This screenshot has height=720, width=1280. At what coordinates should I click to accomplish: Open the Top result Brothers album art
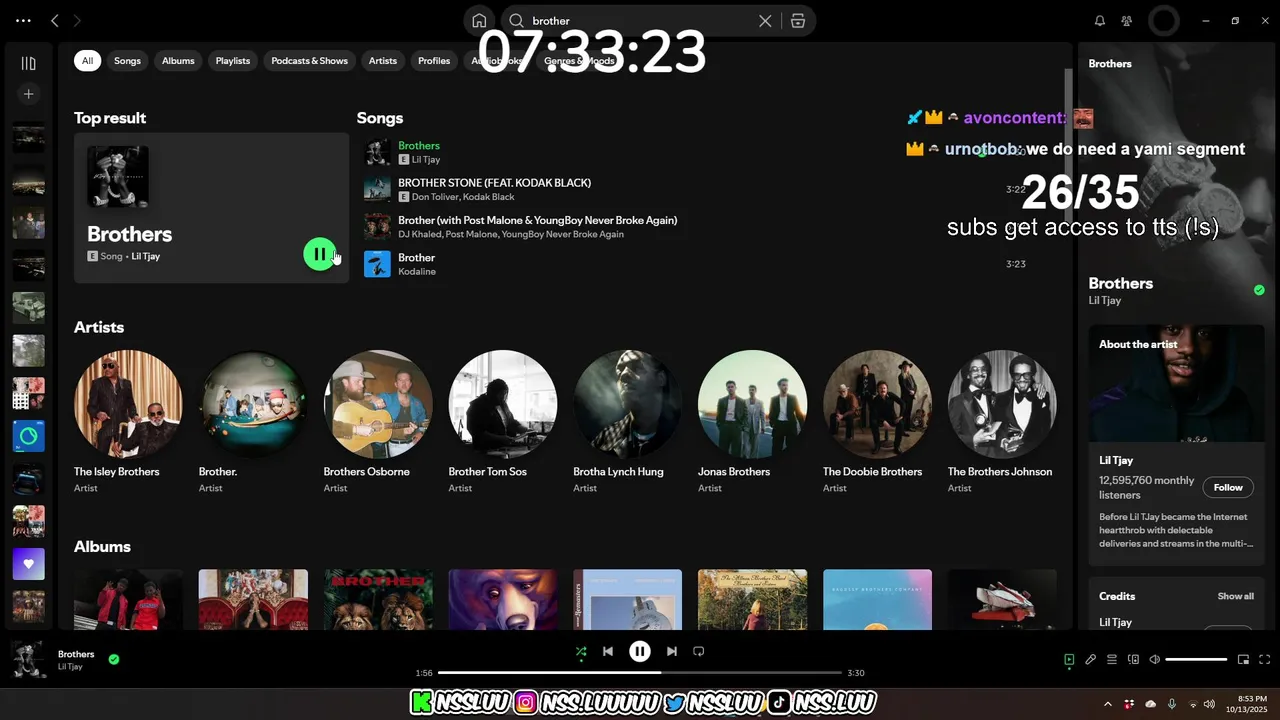click(118, 177)
